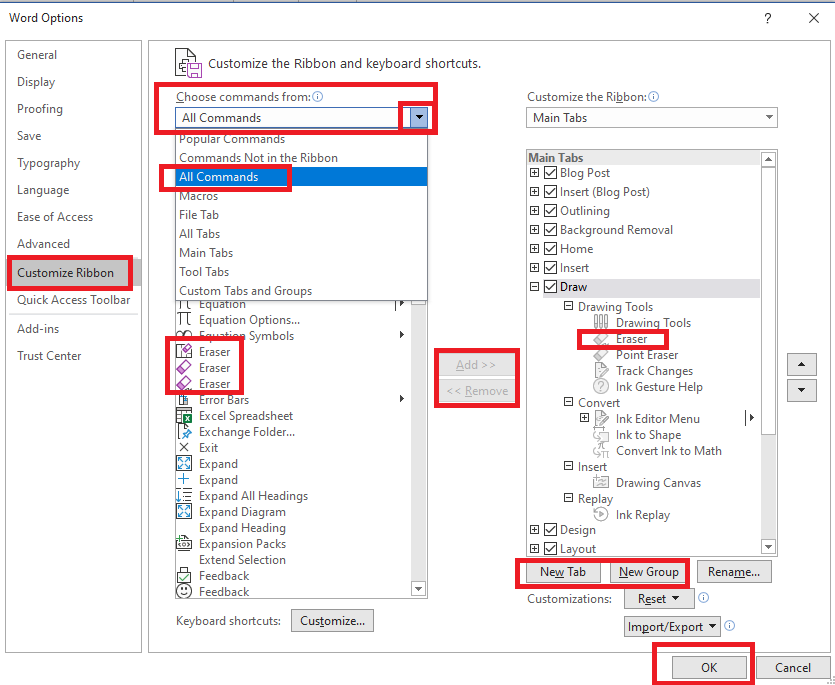This screenshot has width=835, height=685.
Task: Click the Move Down arrow button
Action: click(801, 390)
